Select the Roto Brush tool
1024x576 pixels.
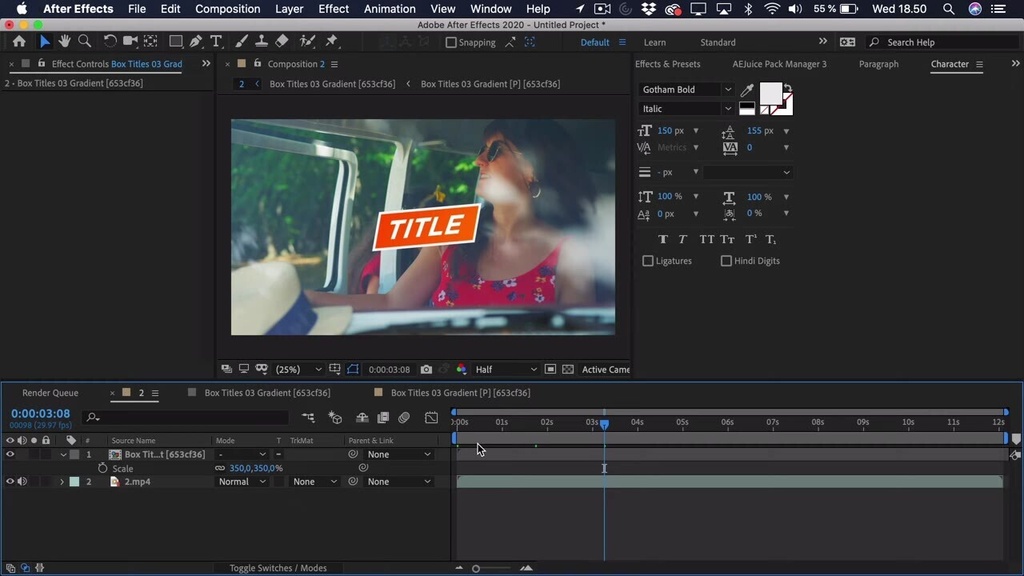tap(307, 42)
